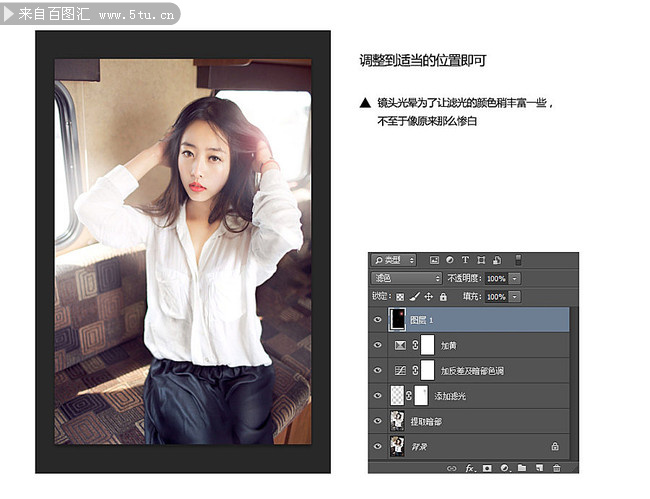Click the lock transparent pixels icon
The width and height of the screenshot is (650, 499).
(400, 297)
